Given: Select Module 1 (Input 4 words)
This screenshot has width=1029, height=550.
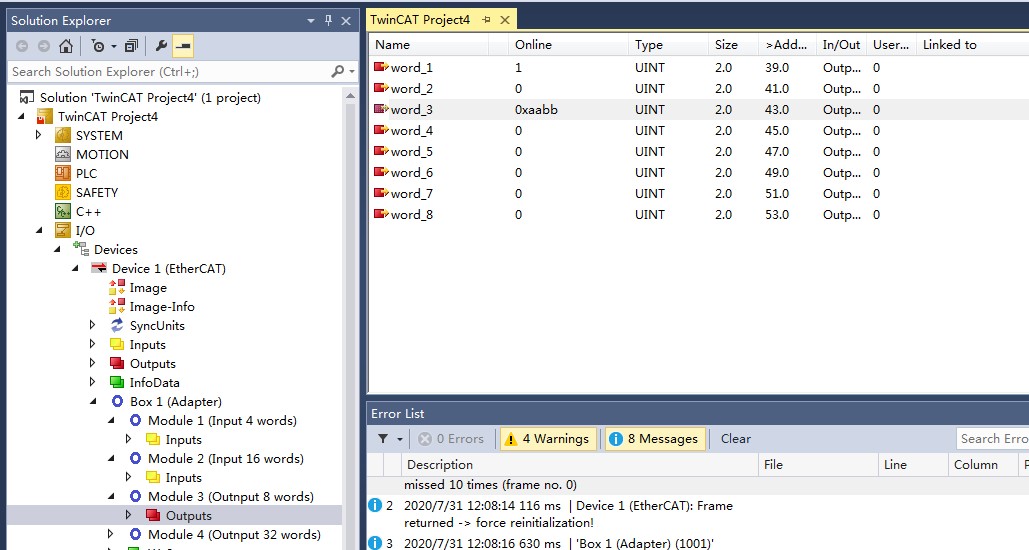Looking at the screenshot, I should click(x=222, y=421).
